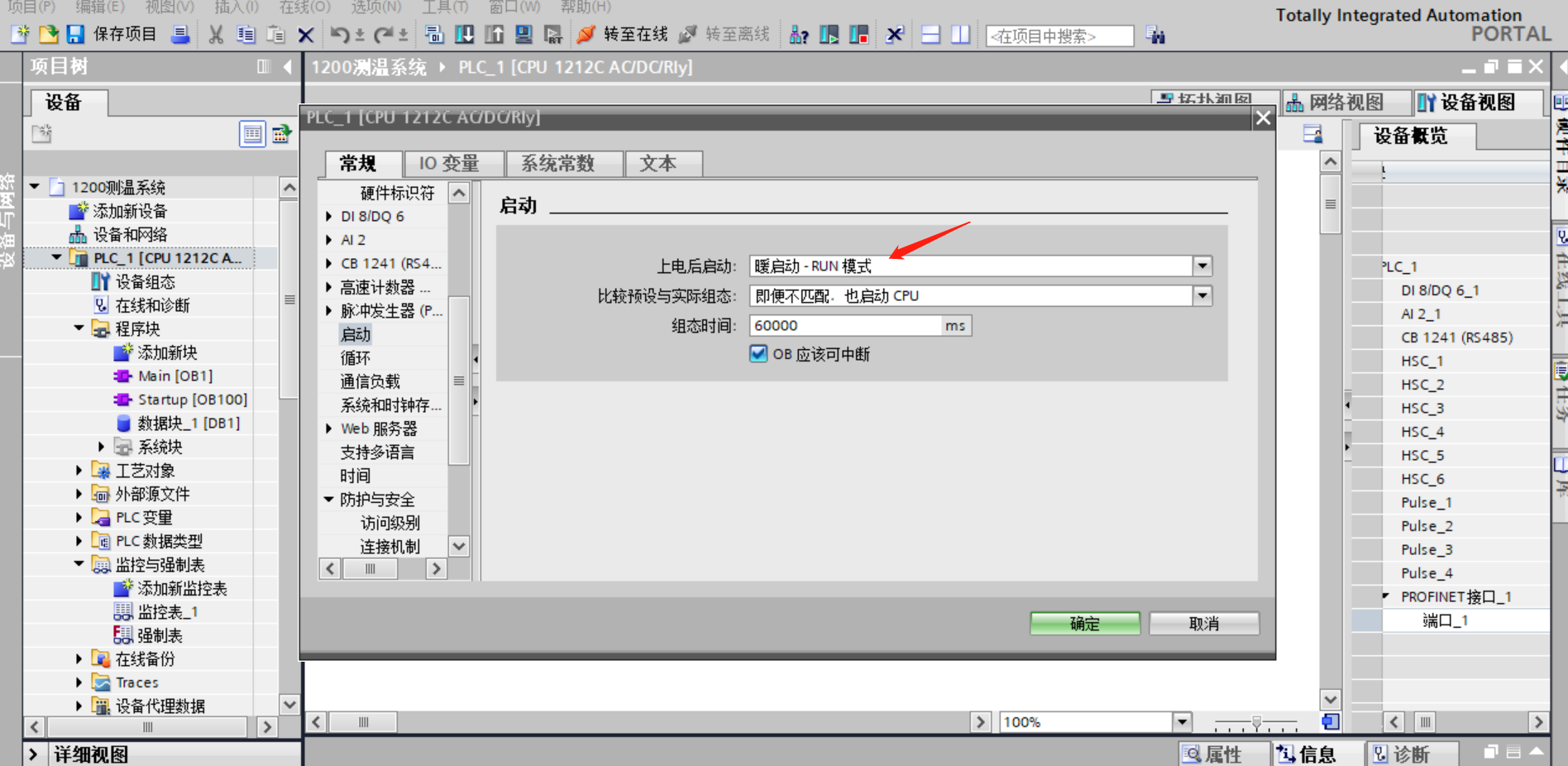Image resolution: width=1568 pixels, height=766 pixels.
Task: Click the open project folder icon
Action: click(48, 34)
